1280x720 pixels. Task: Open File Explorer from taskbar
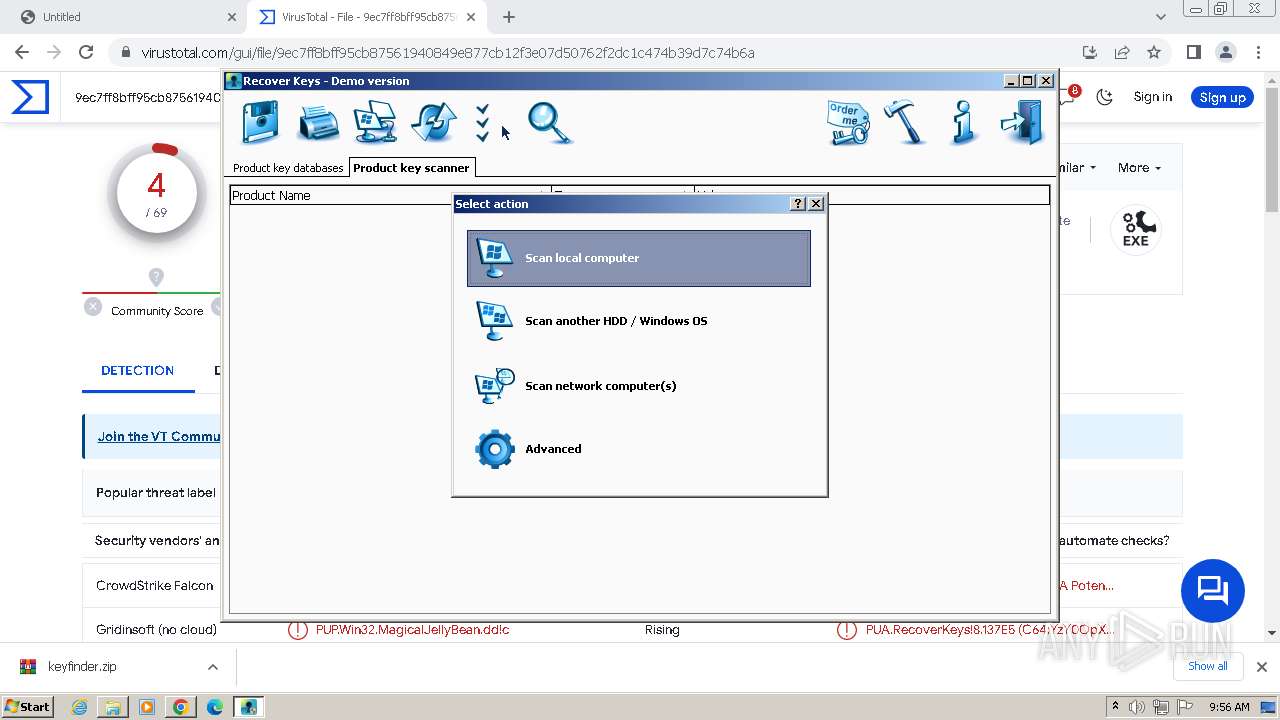(x=113, y=707)
